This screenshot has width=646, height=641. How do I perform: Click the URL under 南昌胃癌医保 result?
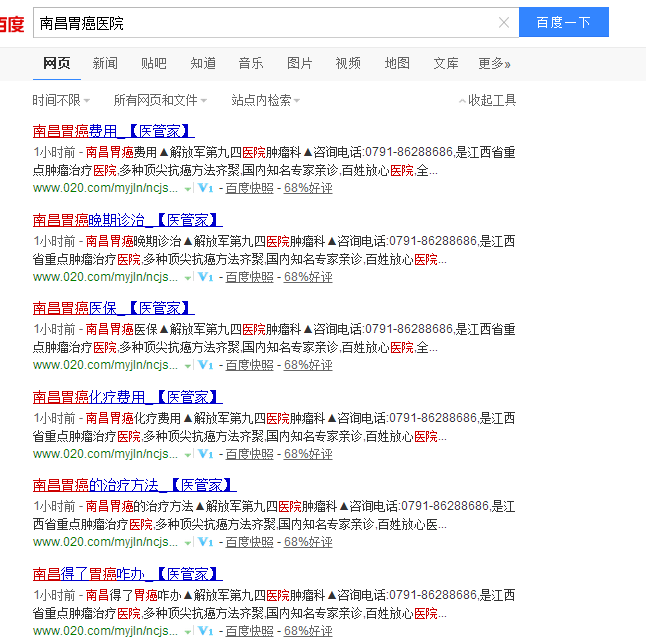(105, 365)
